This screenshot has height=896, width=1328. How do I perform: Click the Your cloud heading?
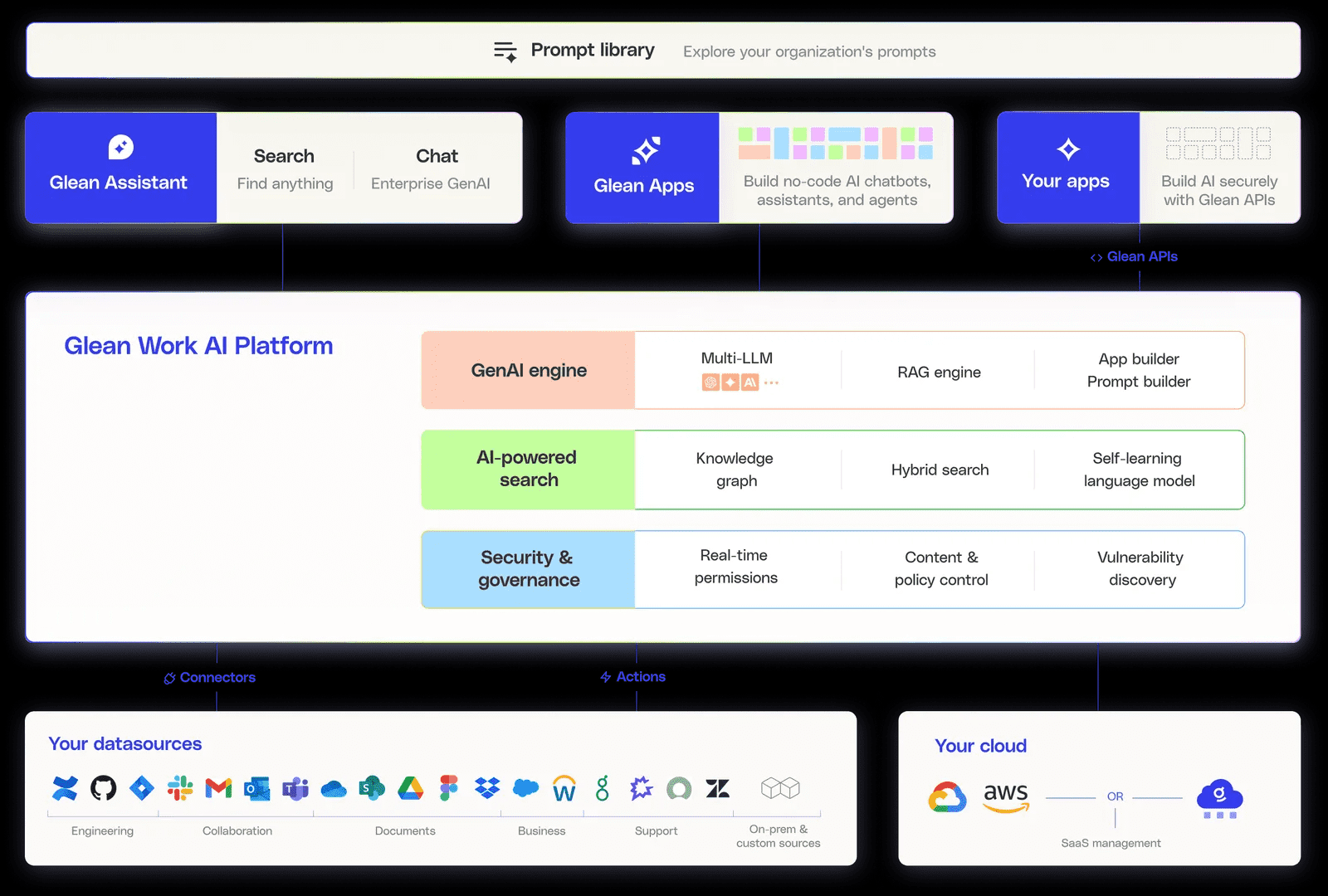[981, 746]
